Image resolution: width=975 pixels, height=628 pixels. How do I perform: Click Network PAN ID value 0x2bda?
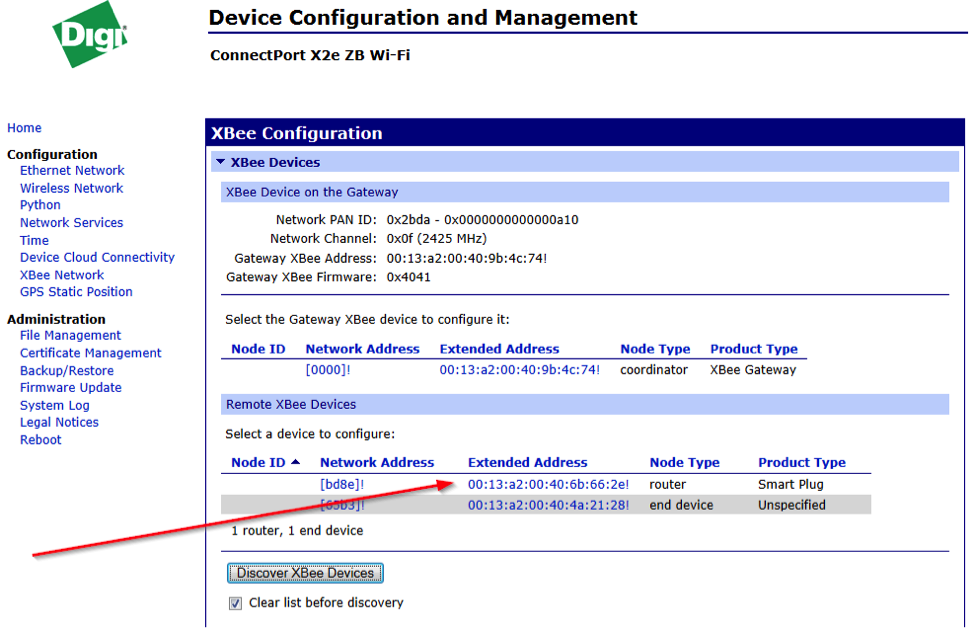pyautogui.click(x=483, y=219)
